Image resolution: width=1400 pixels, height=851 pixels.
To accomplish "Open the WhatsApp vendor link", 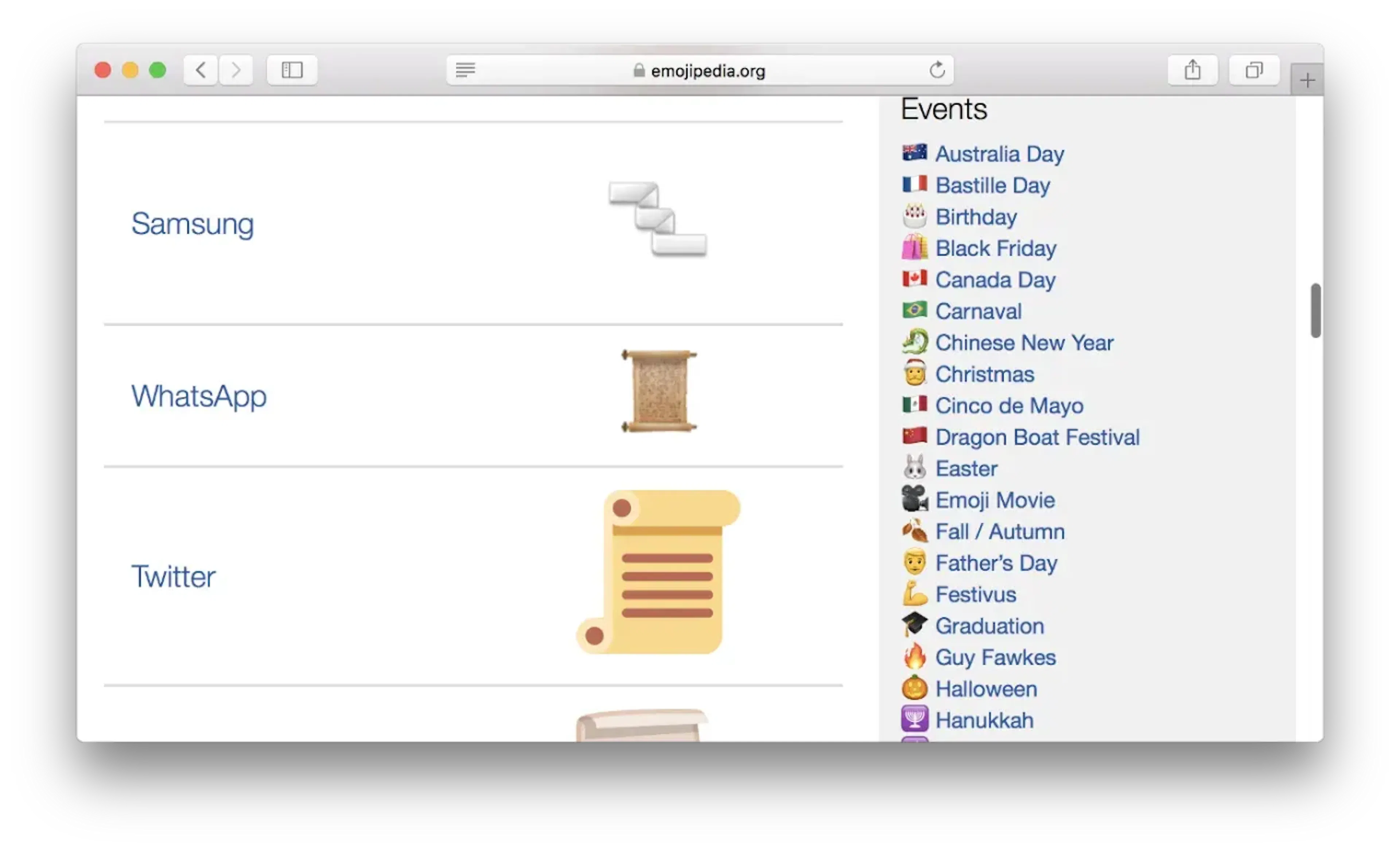I will coord(199,396).
